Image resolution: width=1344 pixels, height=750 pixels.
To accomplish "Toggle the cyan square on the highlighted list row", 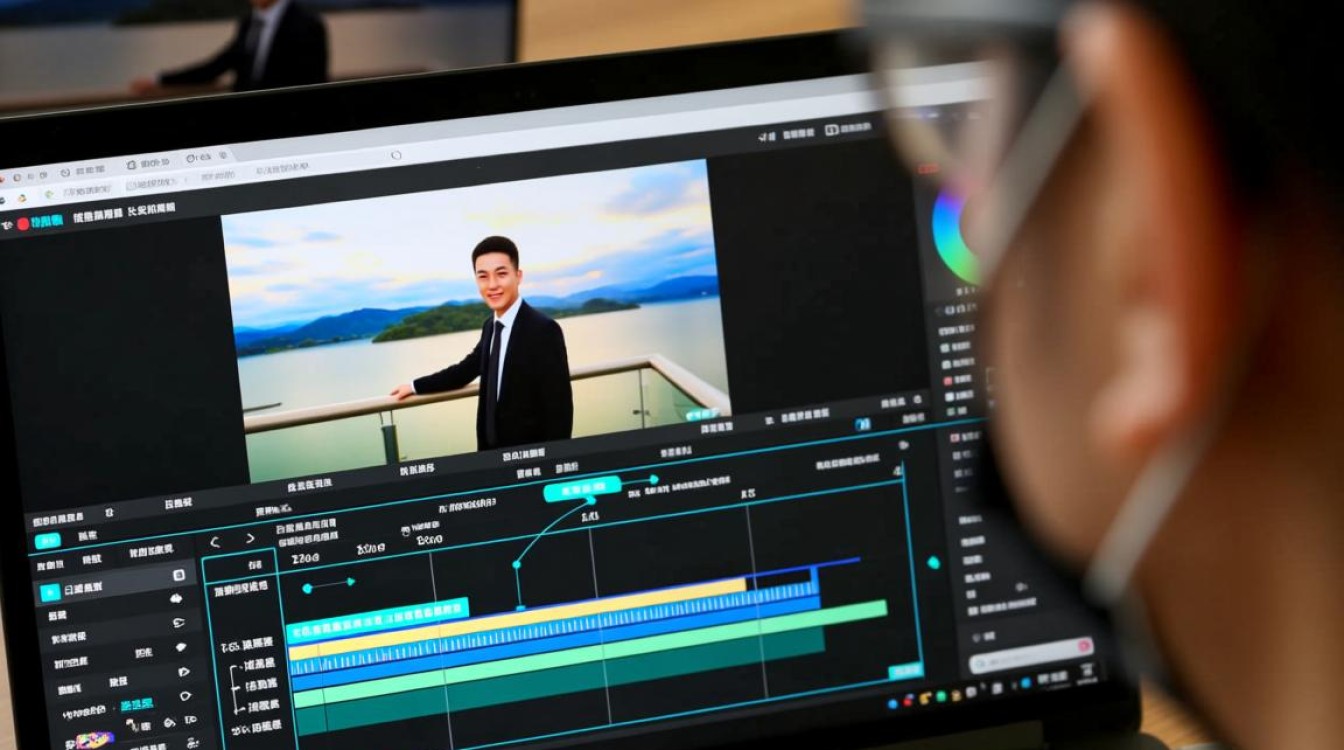I will click(49, 593).
